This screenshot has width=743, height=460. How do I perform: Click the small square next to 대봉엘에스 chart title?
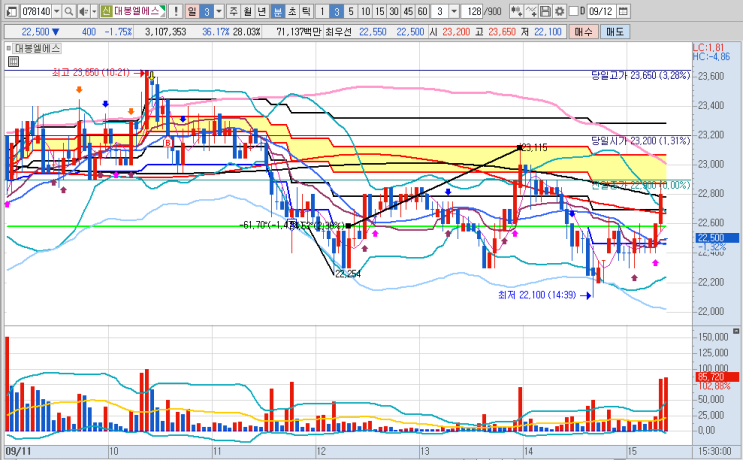pos(9,48)
